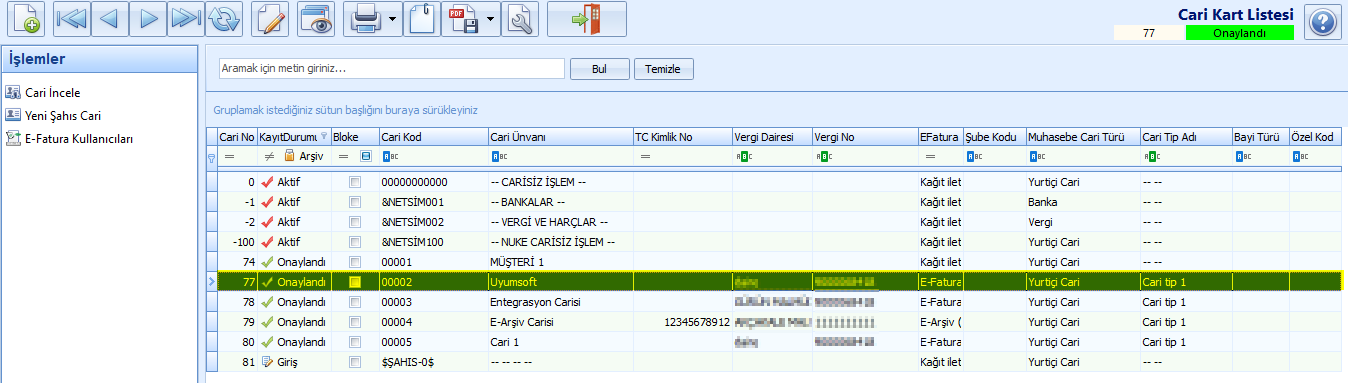Open the wrench document settings

[521, 20]
